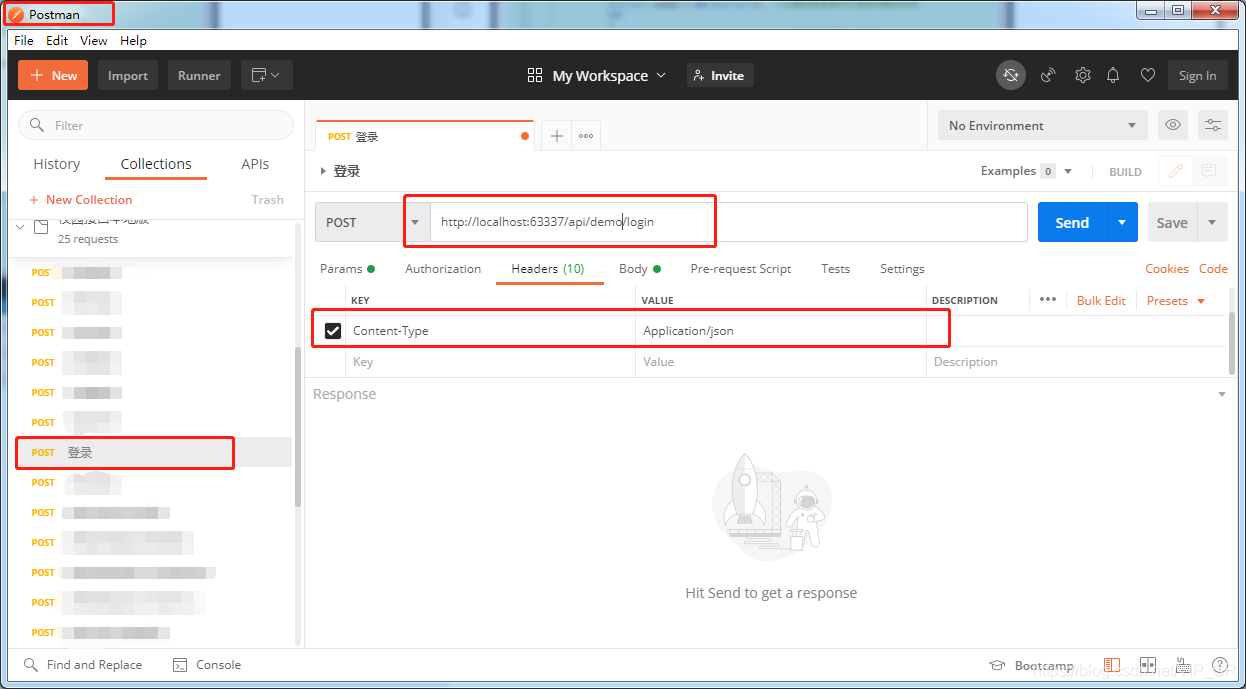
Task: Open Settings gear in the header
Action: pyautogui.click(x=1082, y=75)
